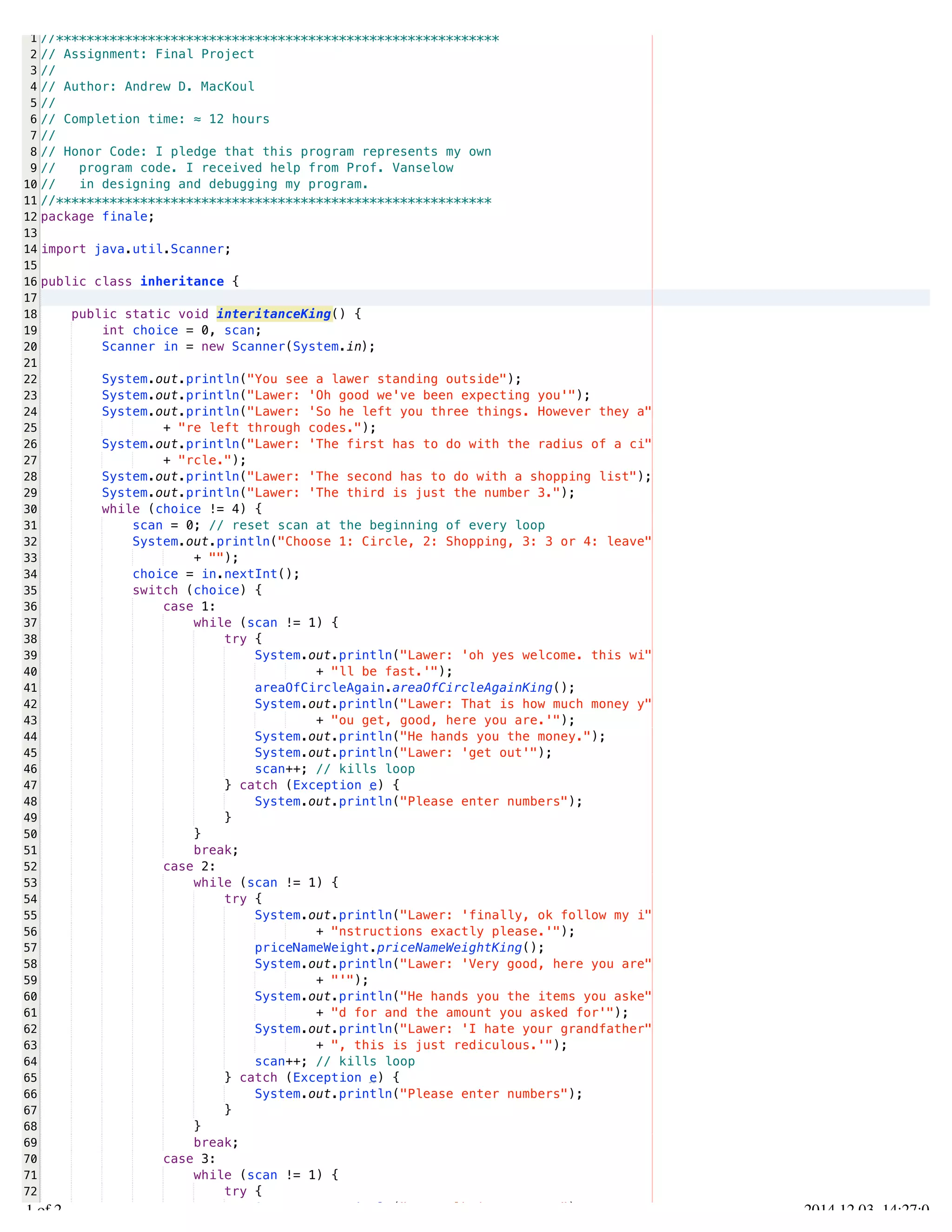Click the author comment 'Andrew D. MacKoul'
Image resolution: width=952 pixels, height=1232 pixels.
point(190,86)
